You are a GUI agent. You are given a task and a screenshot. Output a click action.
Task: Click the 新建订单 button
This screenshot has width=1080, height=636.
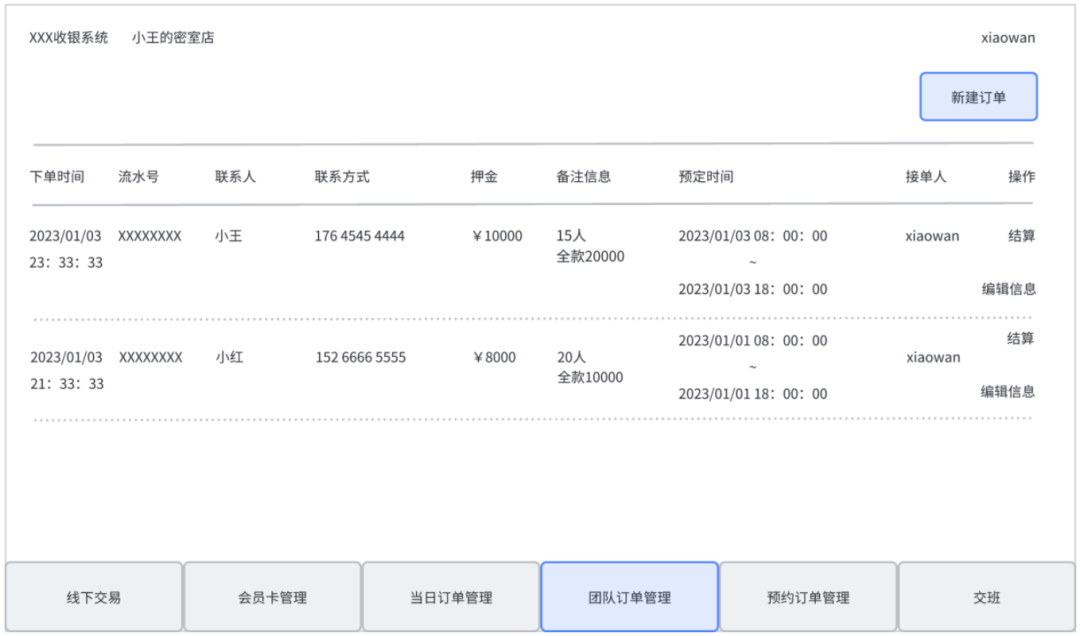(978, 96)
